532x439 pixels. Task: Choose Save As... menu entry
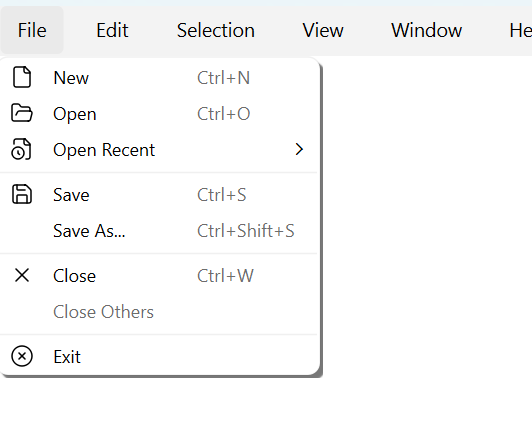click(x=159, y=231)
